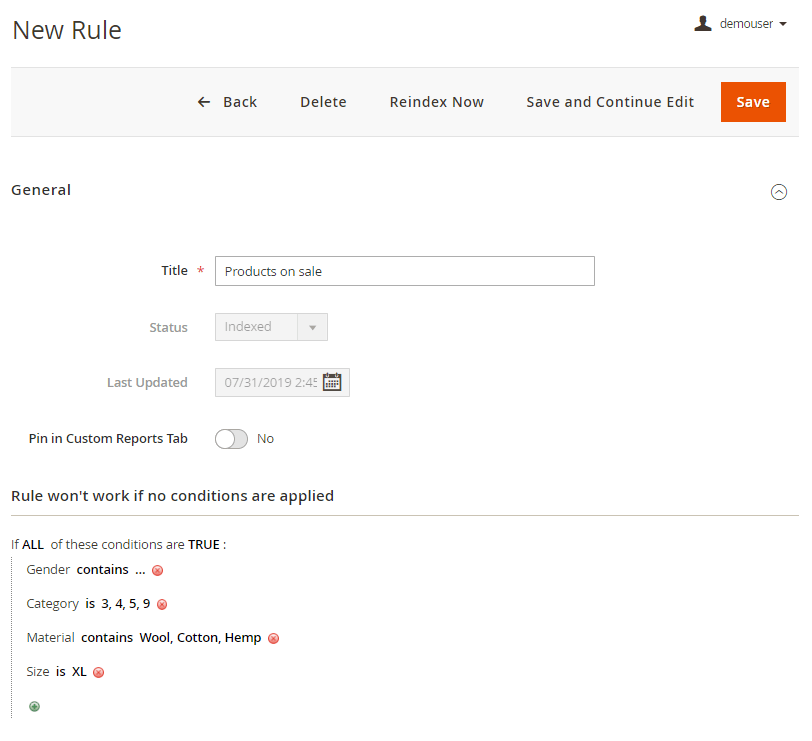Collapse the General section
Image resolution: width=812 pixels, height=741 pixels.
pyautogui.click(x=779, y=192)
